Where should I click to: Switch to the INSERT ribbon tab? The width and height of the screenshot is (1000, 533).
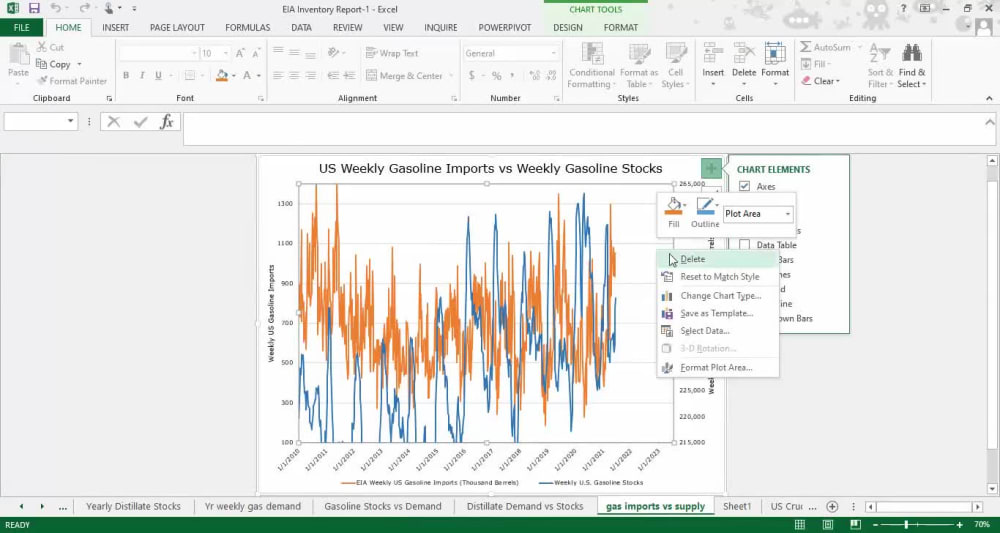pyautogui.click(x=115, y=27)
